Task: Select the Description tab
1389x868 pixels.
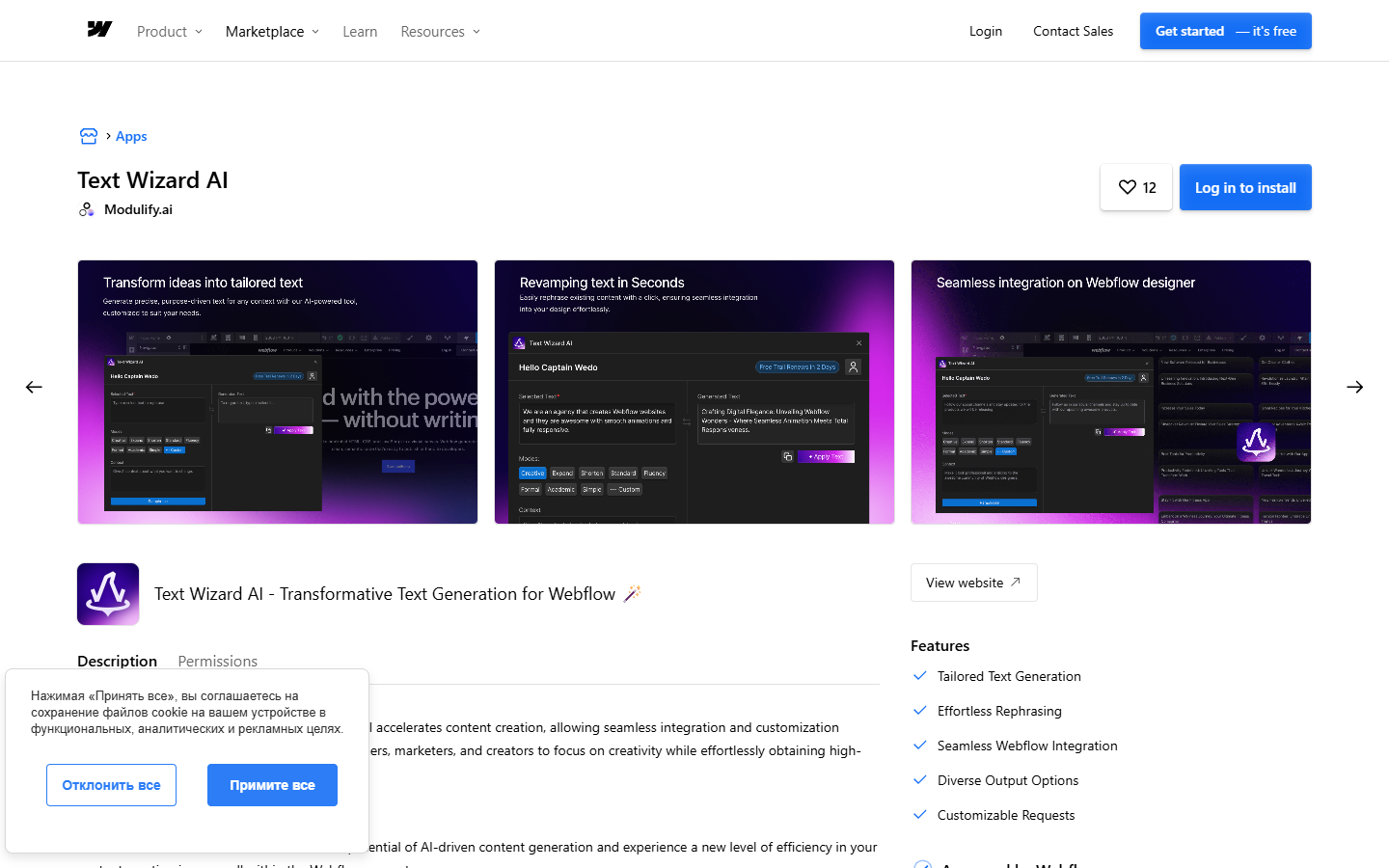Action: [x=117, y=661]
